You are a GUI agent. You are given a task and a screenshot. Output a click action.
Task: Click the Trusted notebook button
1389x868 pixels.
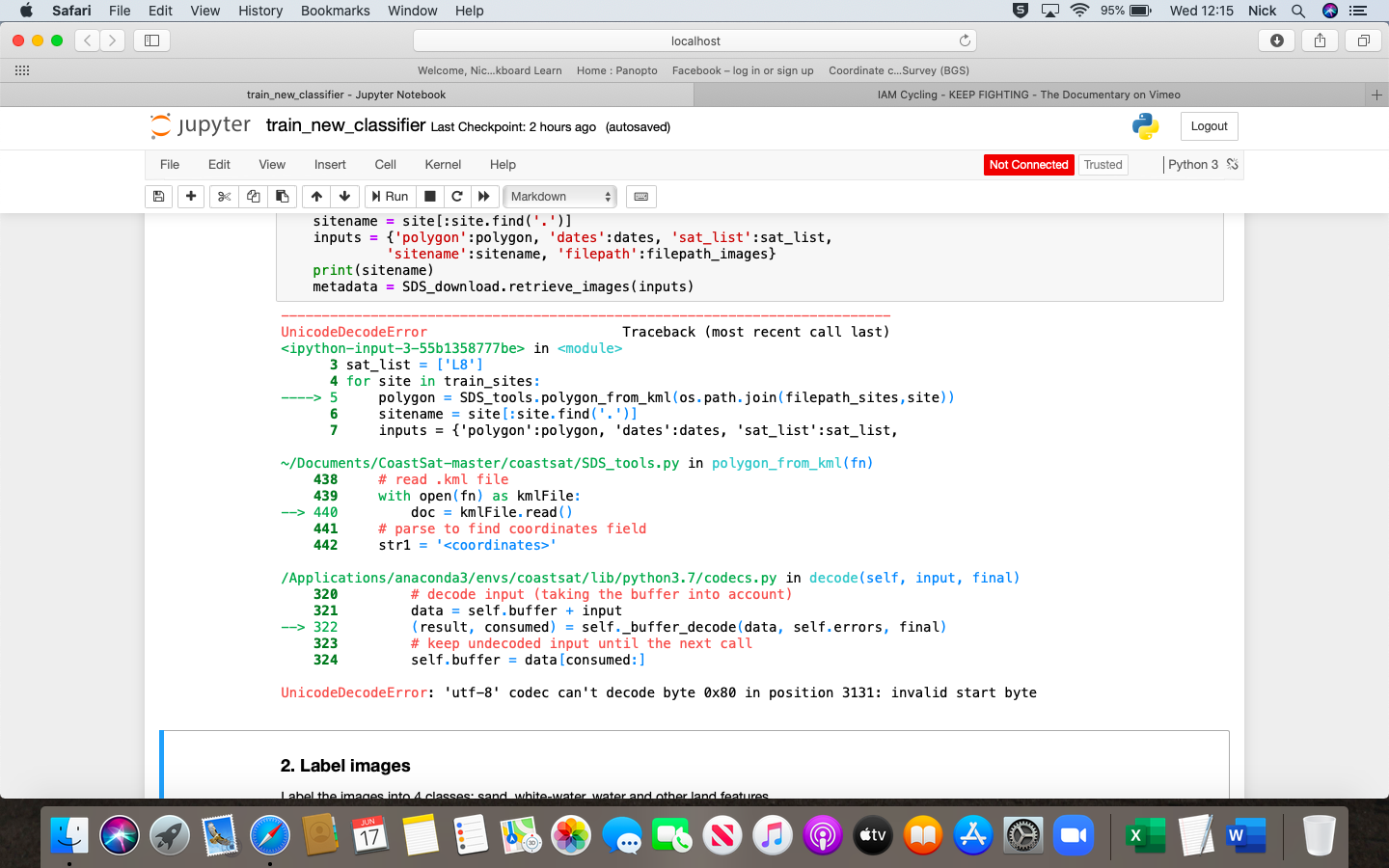point(1102,164)
